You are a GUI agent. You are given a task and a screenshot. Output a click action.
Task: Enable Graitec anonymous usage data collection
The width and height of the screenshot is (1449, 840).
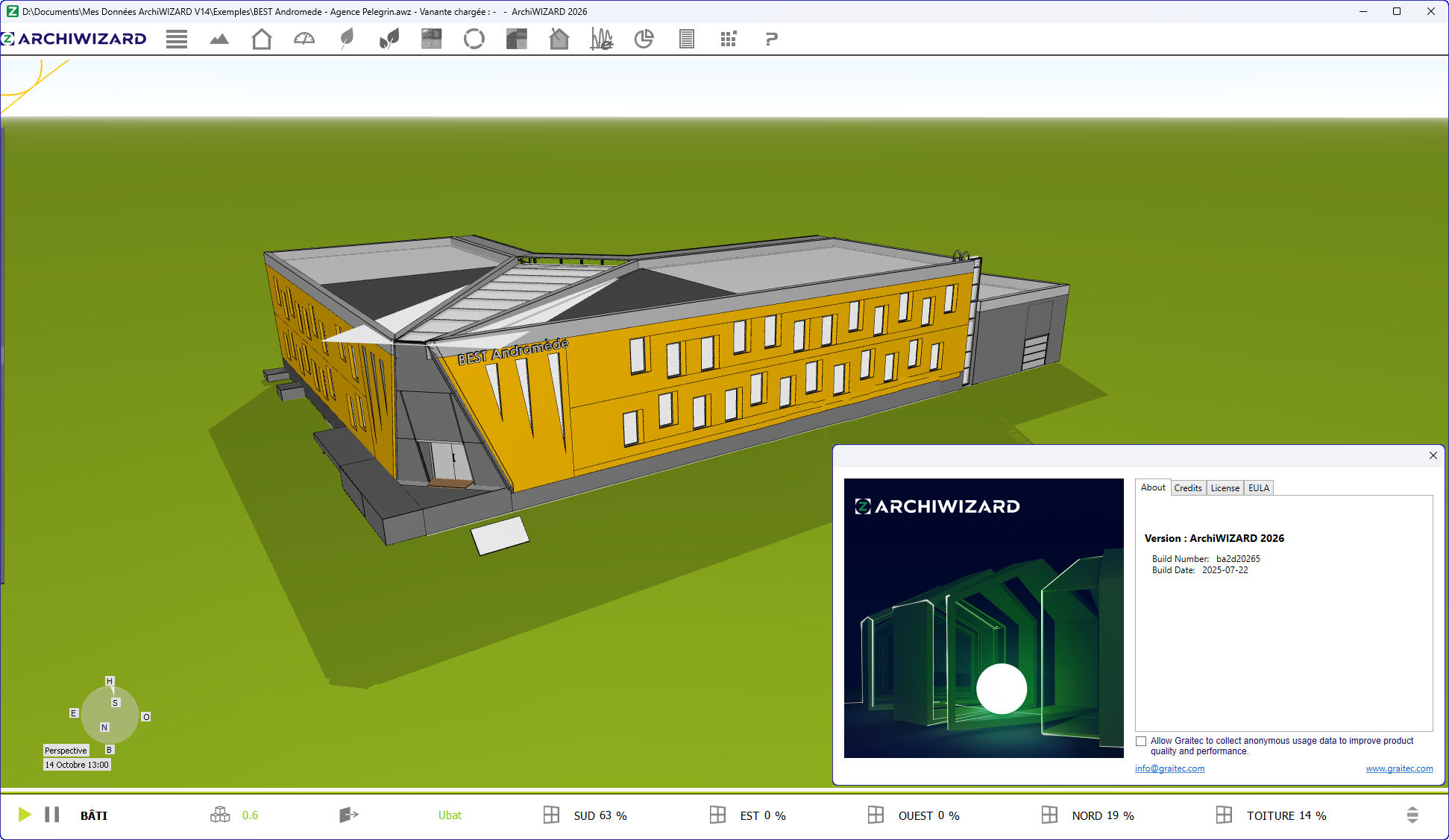click(1141, 741)
